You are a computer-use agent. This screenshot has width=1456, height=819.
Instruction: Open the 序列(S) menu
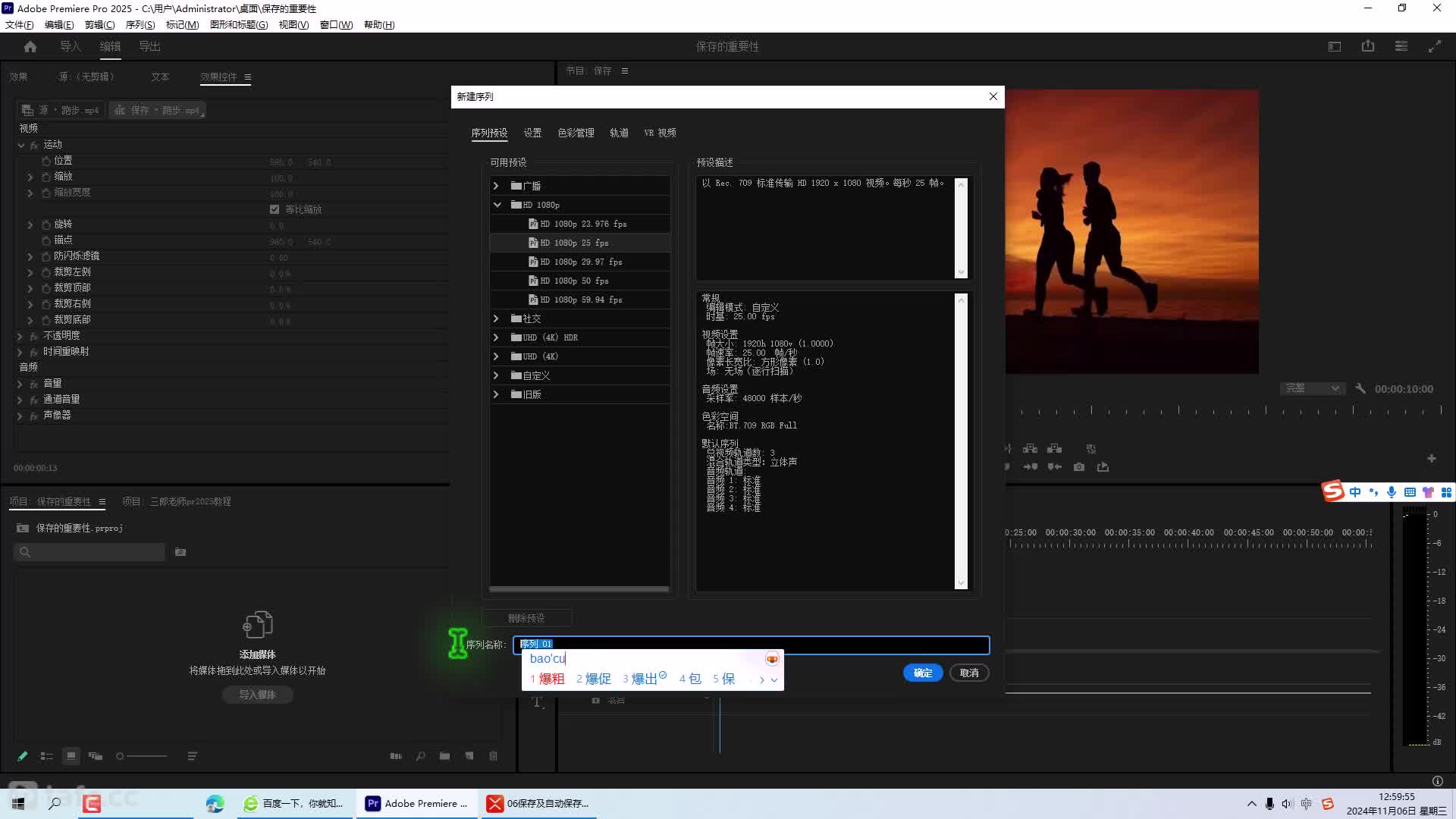point(140,24)
